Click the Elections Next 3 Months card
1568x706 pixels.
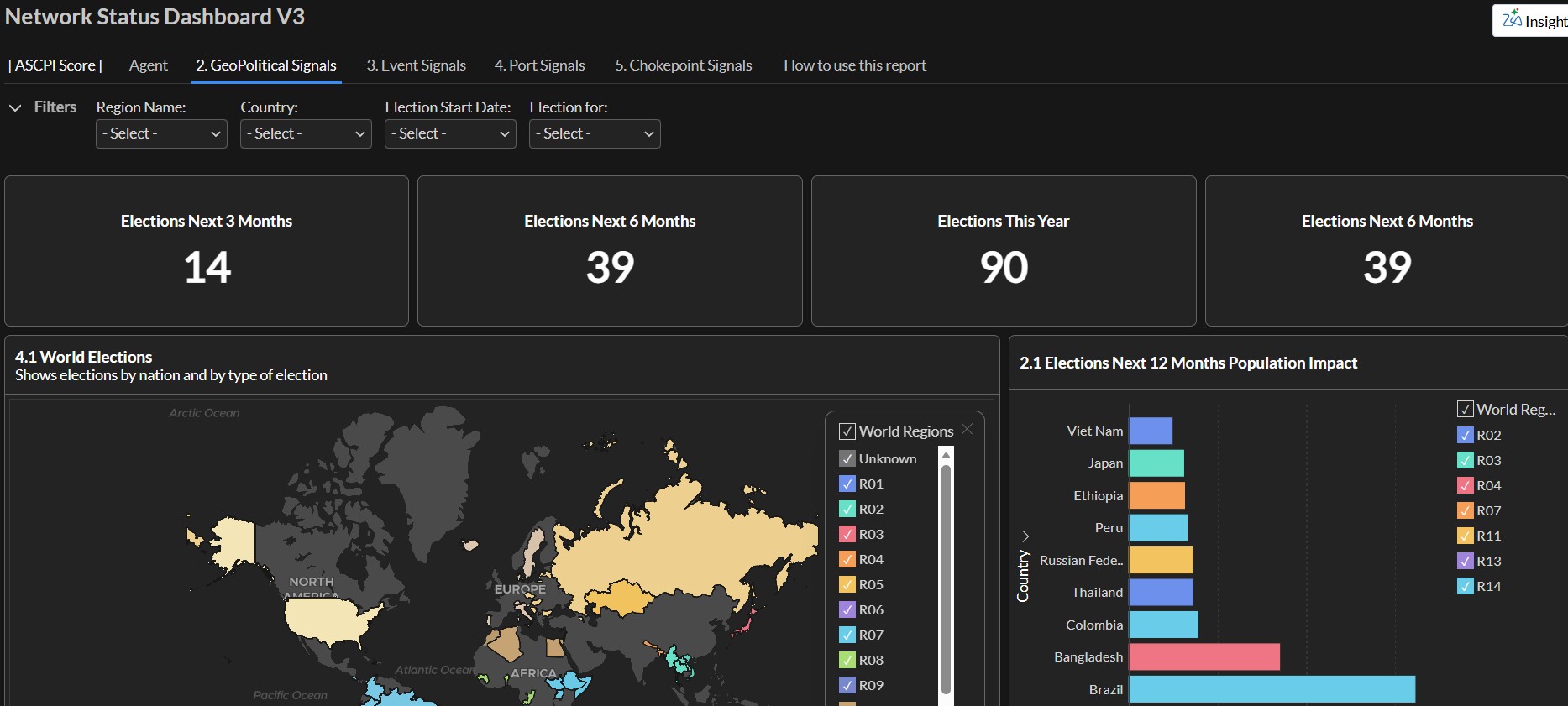coord(207,251)
